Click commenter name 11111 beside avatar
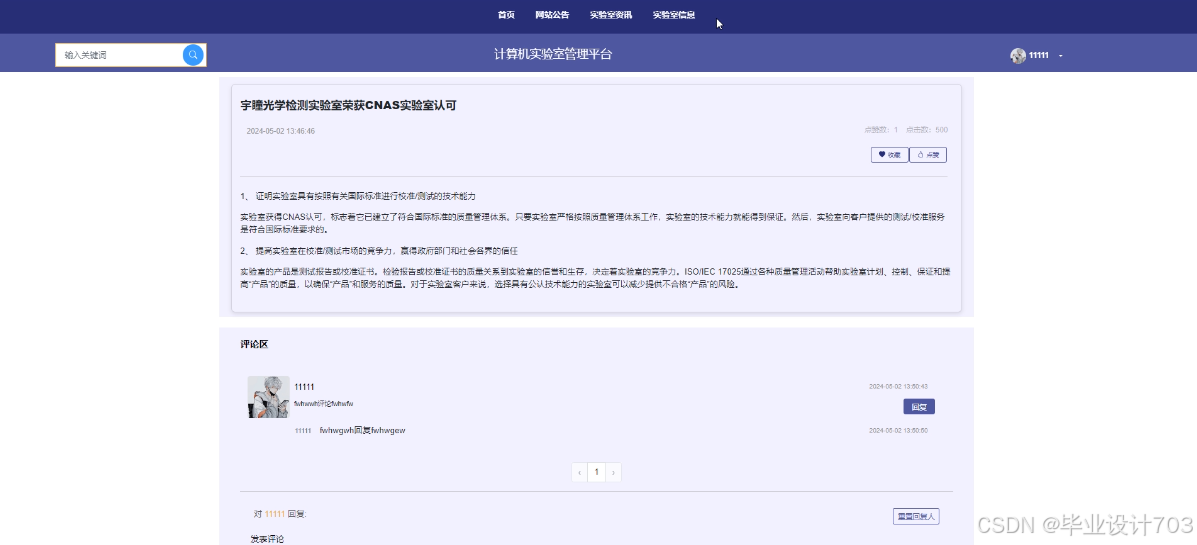Viewport: 1197px width, 545px height. coord(304,387)
